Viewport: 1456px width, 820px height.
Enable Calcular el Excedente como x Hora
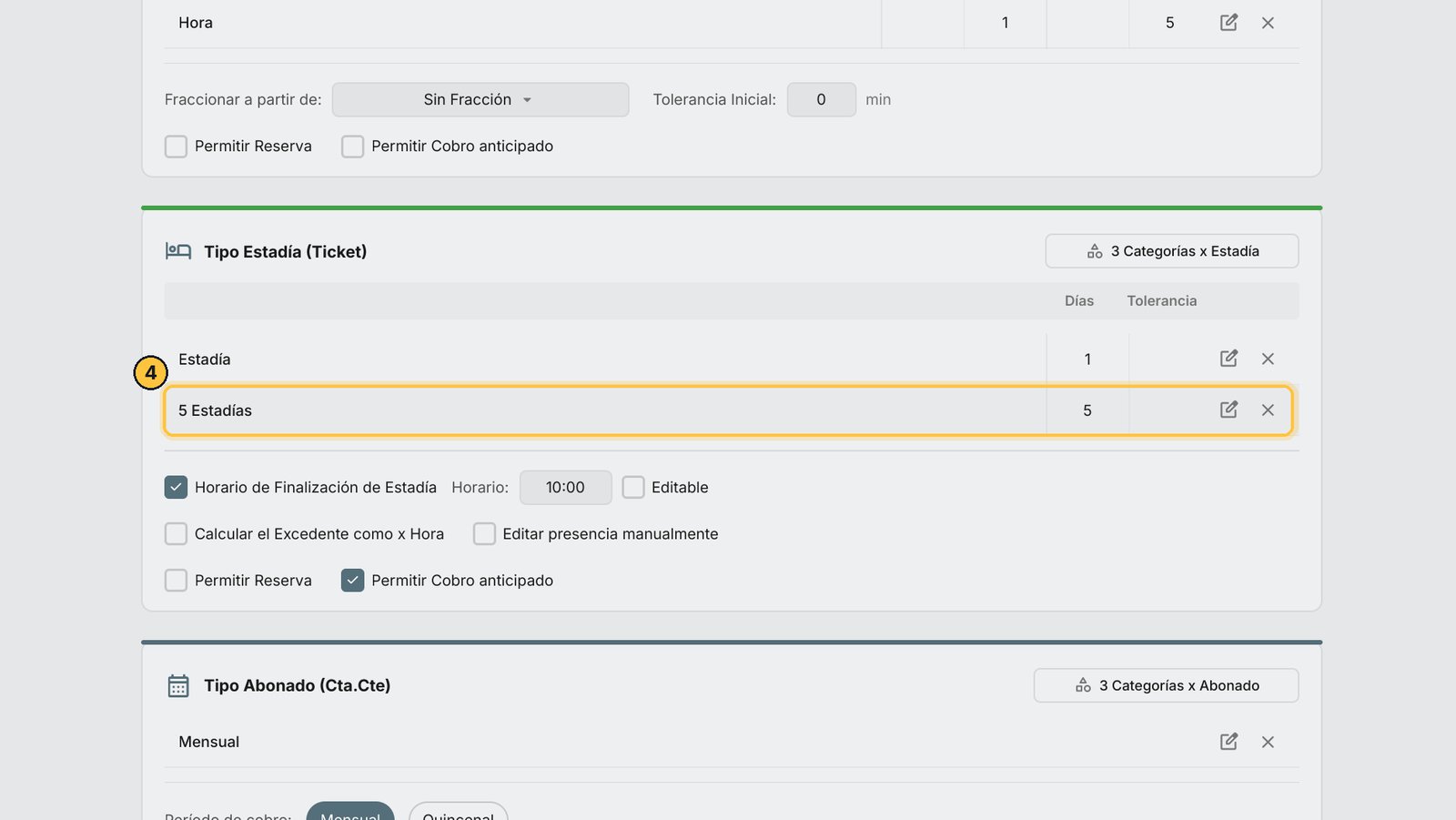[x=176, y=533]
